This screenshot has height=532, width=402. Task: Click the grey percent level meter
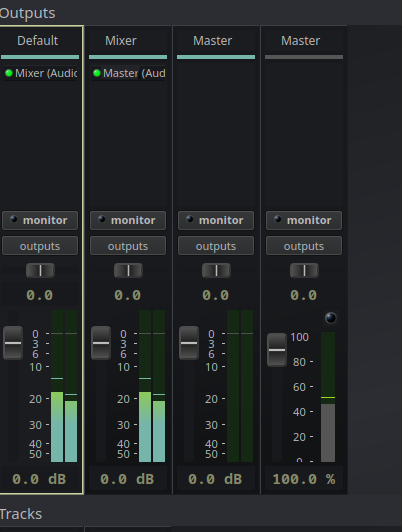pos(328,397)
